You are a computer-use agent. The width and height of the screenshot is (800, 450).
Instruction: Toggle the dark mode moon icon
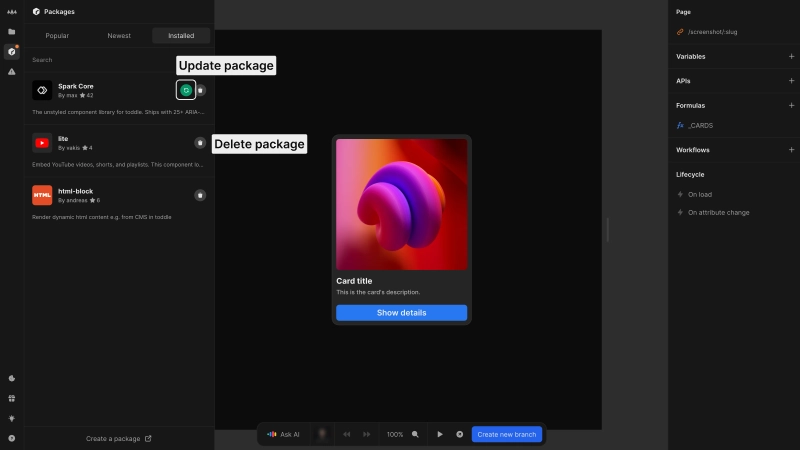pos(12,379)
